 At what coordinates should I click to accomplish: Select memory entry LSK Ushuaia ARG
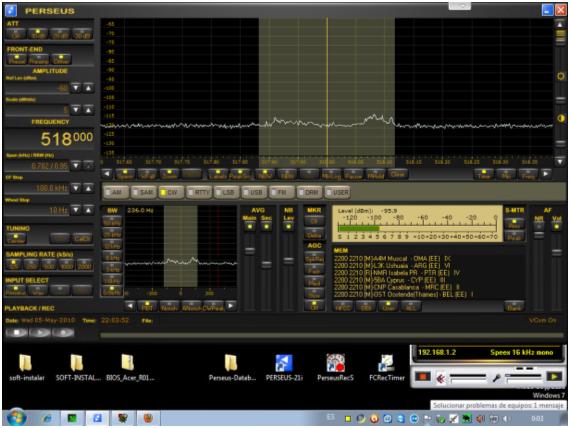[393, 266]
